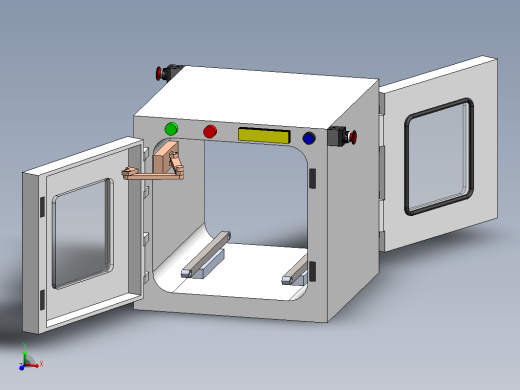Select the right door's black window gasket
The image size is (520, 390).
439,156
